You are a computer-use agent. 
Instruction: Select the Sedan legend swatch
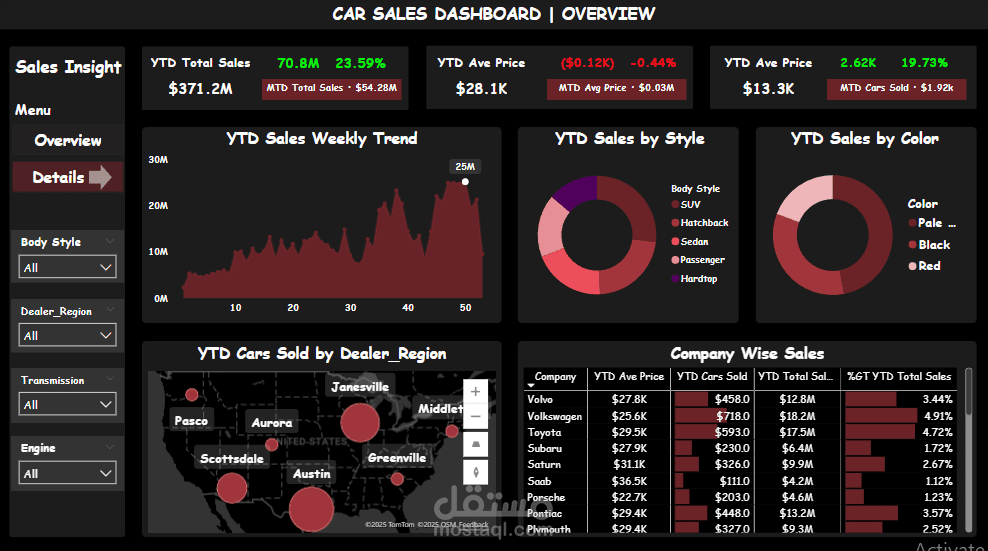[675, 241]
